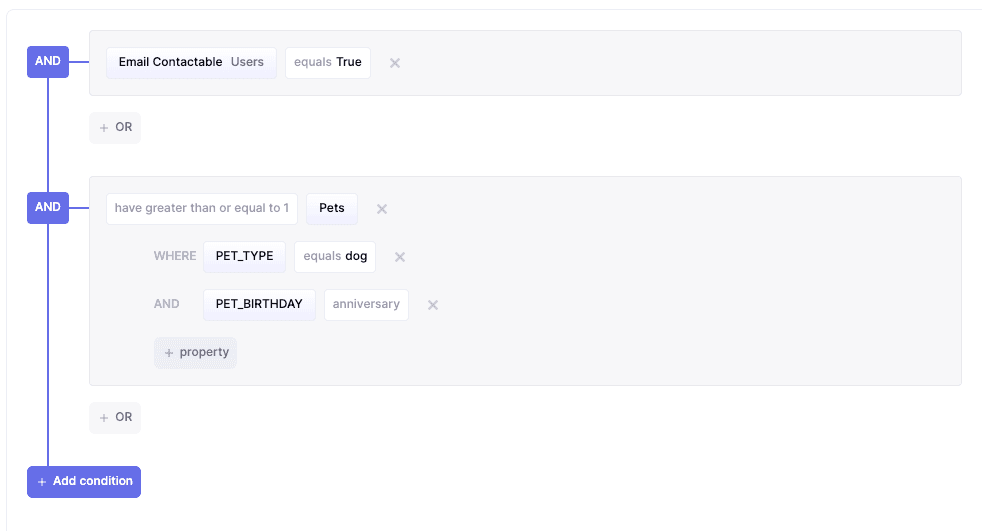Click the inner AND label before PET_BIRTHDAY
The width and height of the screenshot is (982, 531).
point(167,304)
